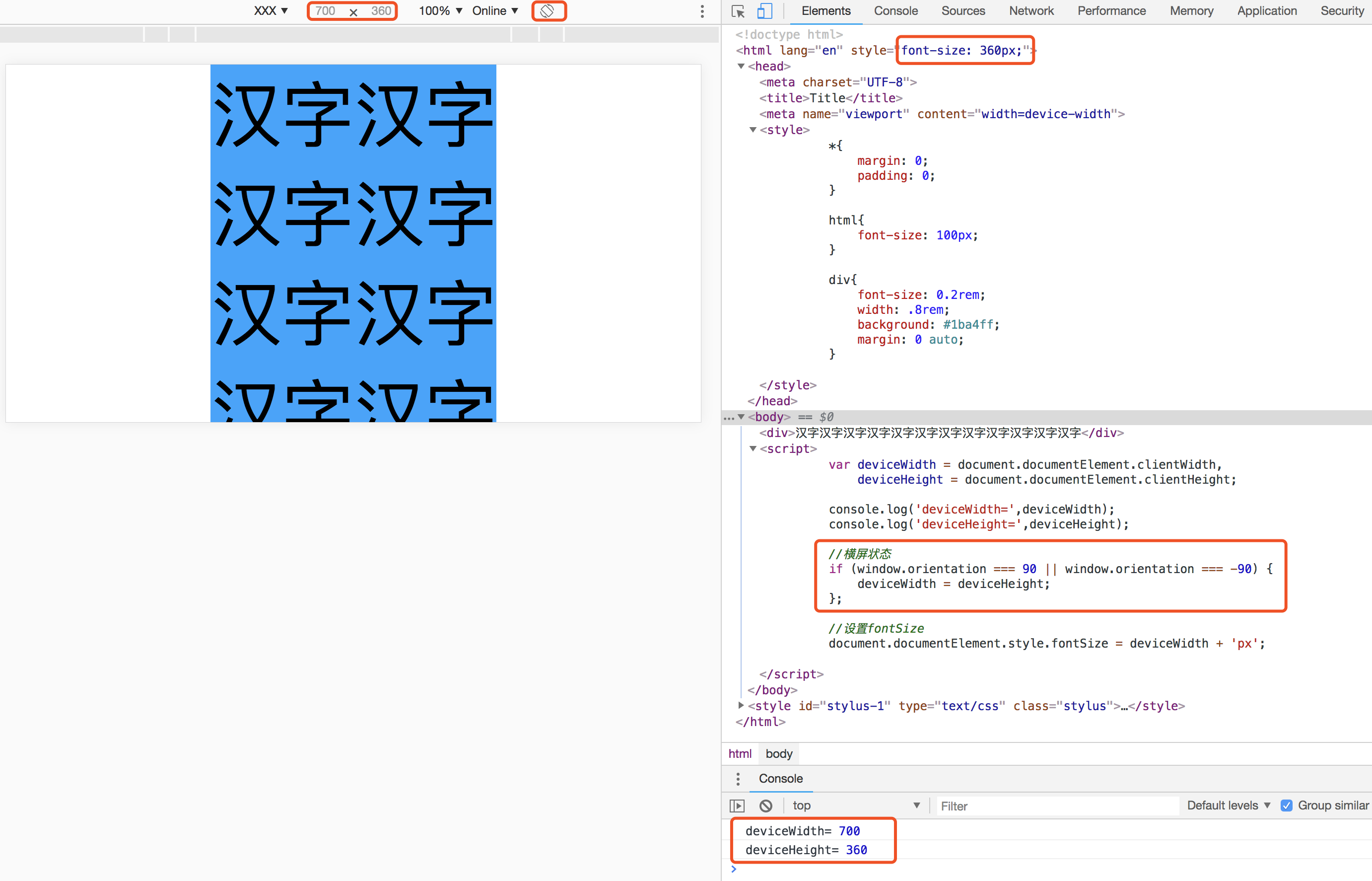
Task: Open the Application tab
Action: (1267, 11)
